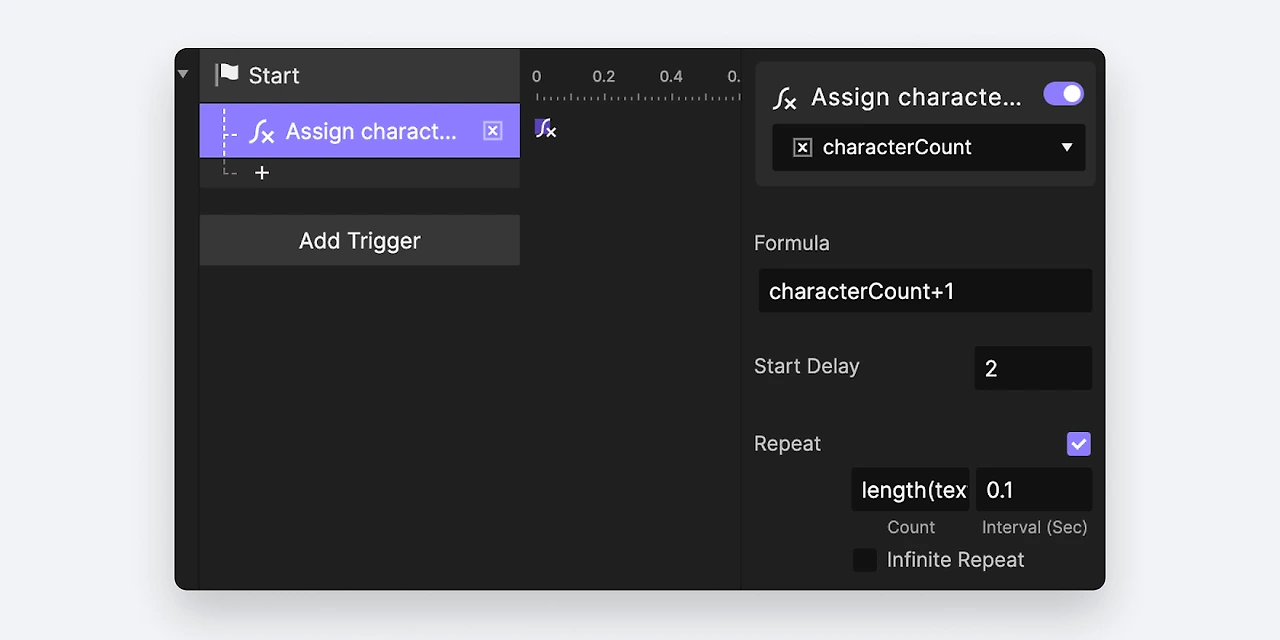Click the dropdown arrow next to characterCount
Screen dimensions: 1280x640
tap(1067, 148)
